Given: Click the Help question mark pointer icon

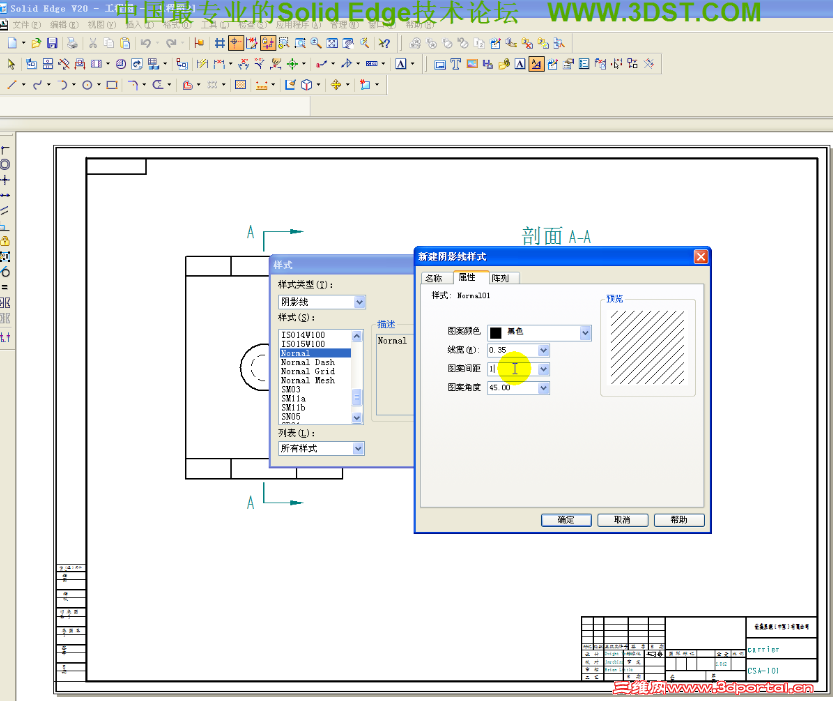Looking at the screenshot, I should (384, 43).
